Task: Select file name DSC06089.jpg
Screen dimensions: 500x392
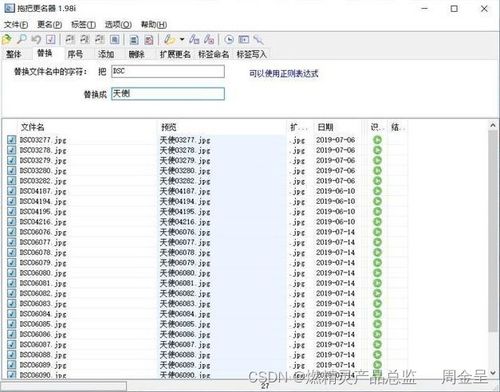Action: pyautogui.click(x=43, y=365)
